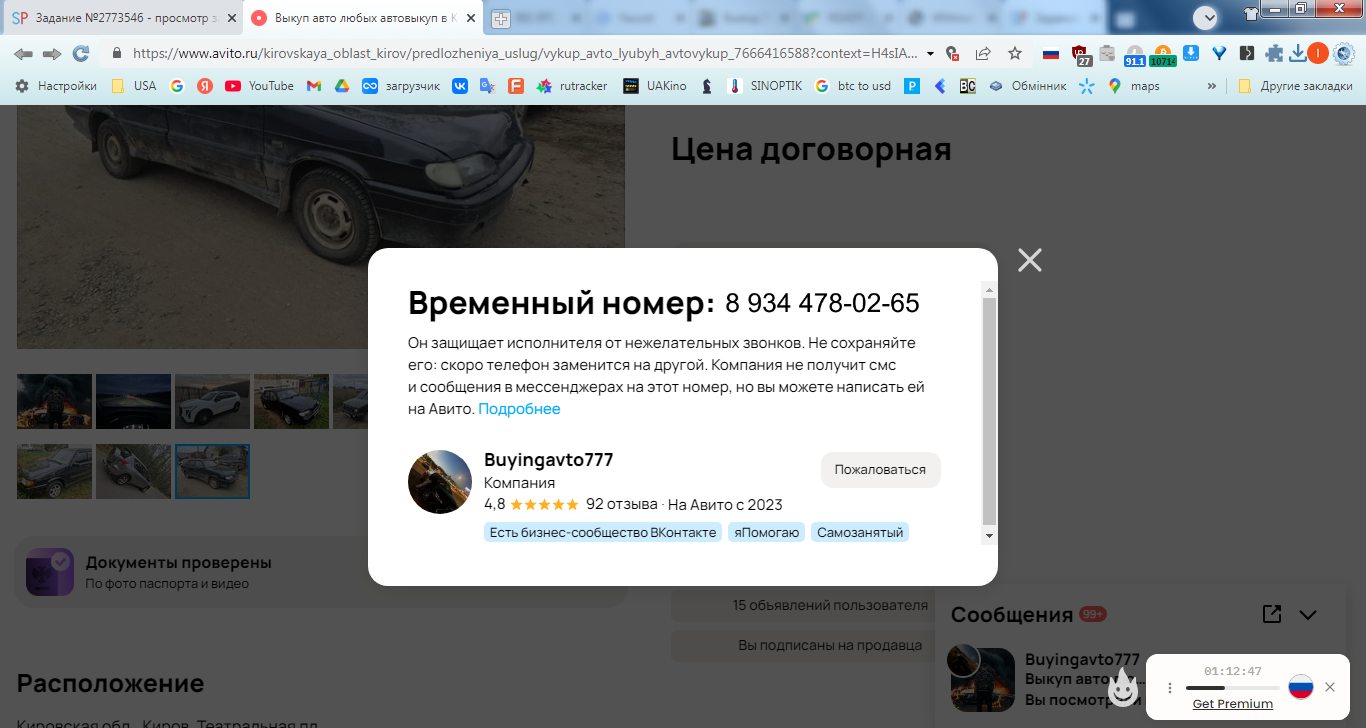1366x728 pixels.
Task: Click the blue download extension icon
Action: tap(1191, 54)
